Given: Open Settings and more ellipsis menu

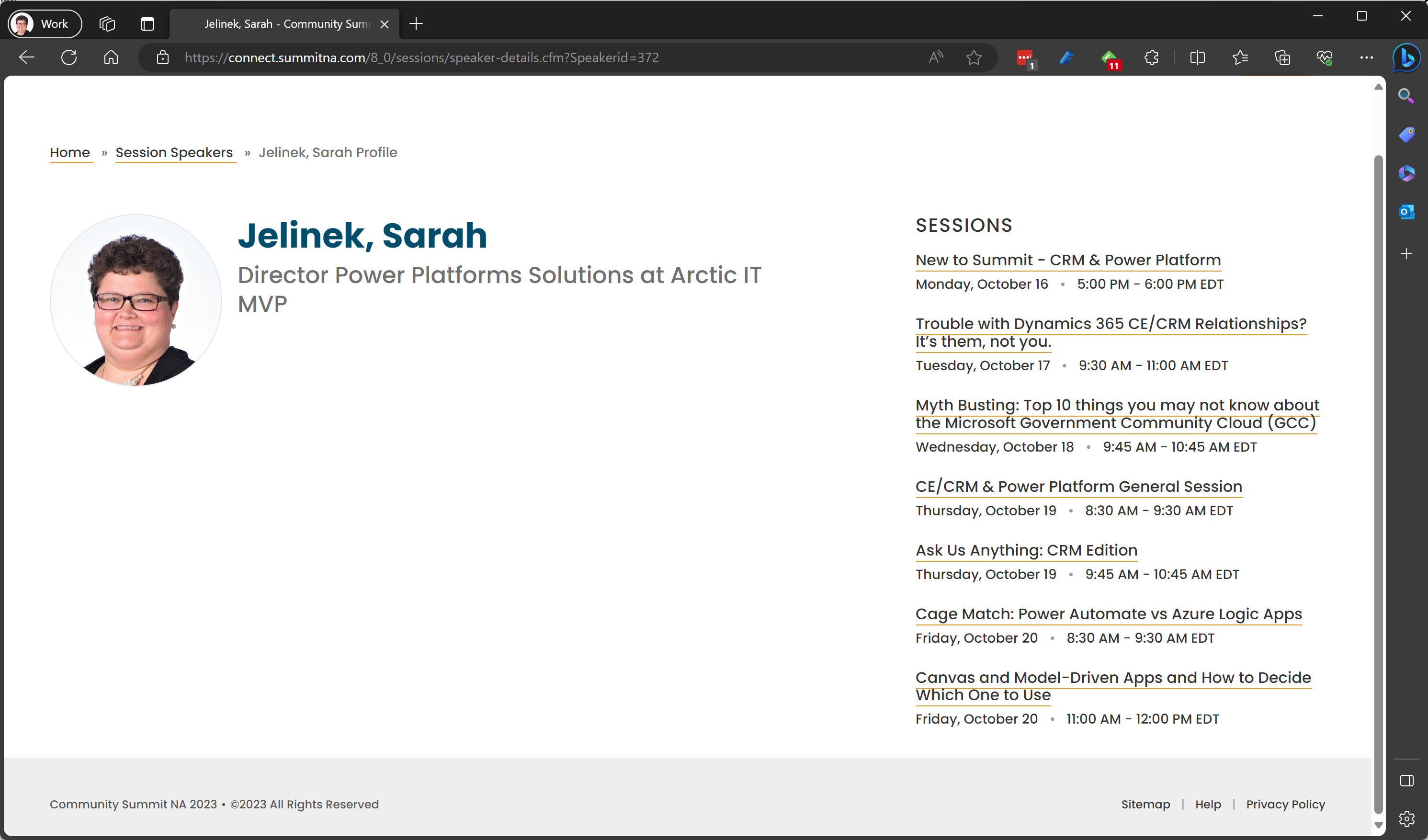Looking at the screenshot, I should pyautogui.click(x=1366, y=57).
